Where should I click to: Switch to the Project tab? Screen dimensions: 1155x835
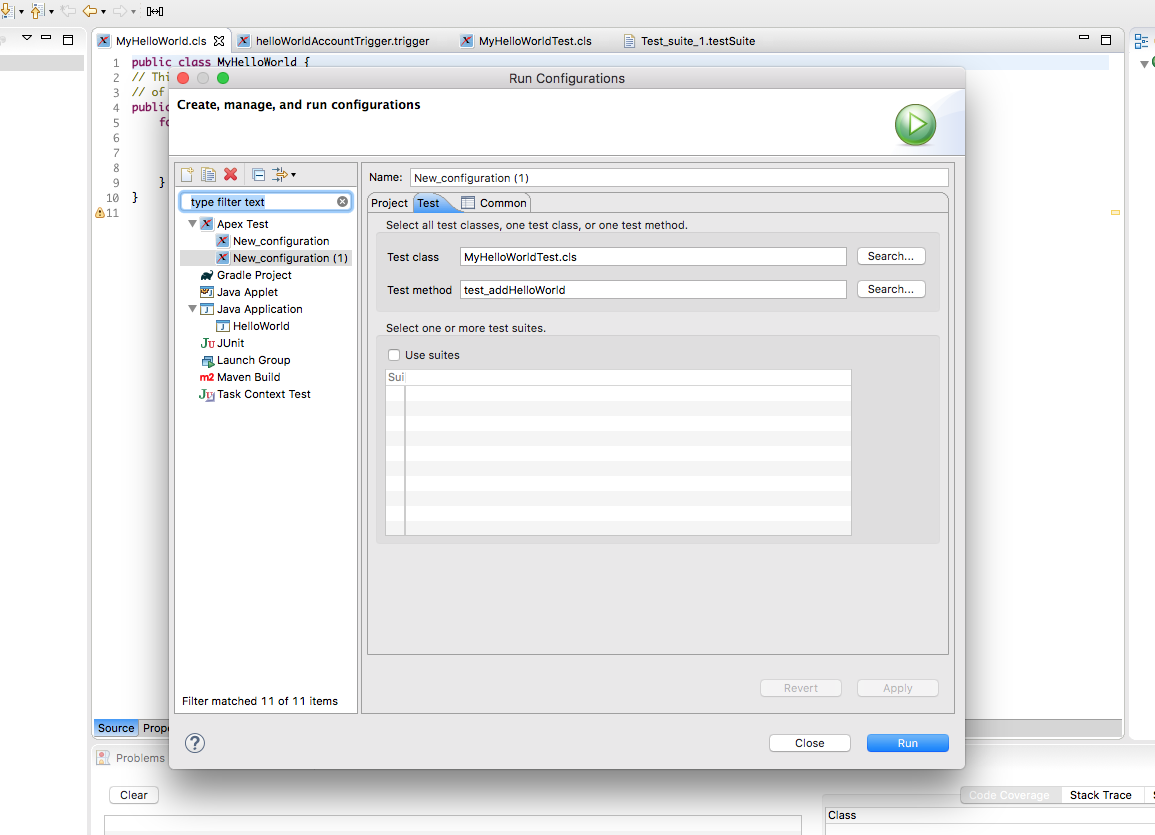coord(389,203)
